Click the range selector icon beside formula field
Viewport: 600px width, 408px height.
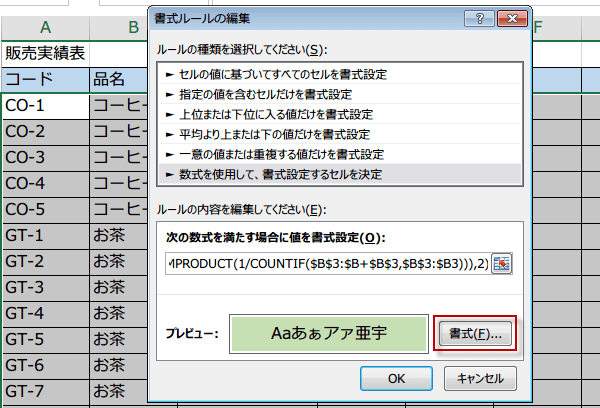coord(502,264)
